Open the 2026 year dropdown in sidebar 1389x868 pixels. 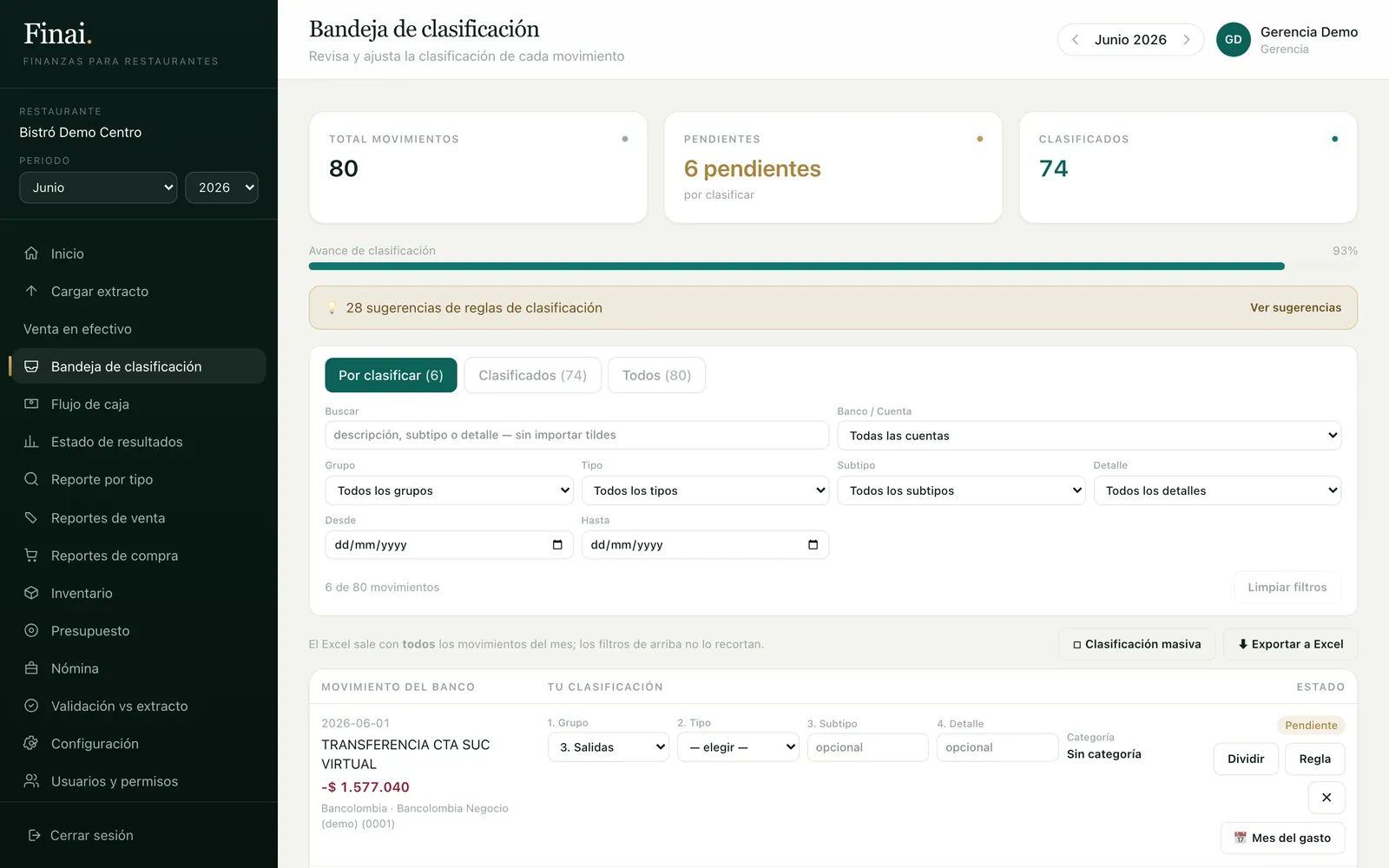221,187
